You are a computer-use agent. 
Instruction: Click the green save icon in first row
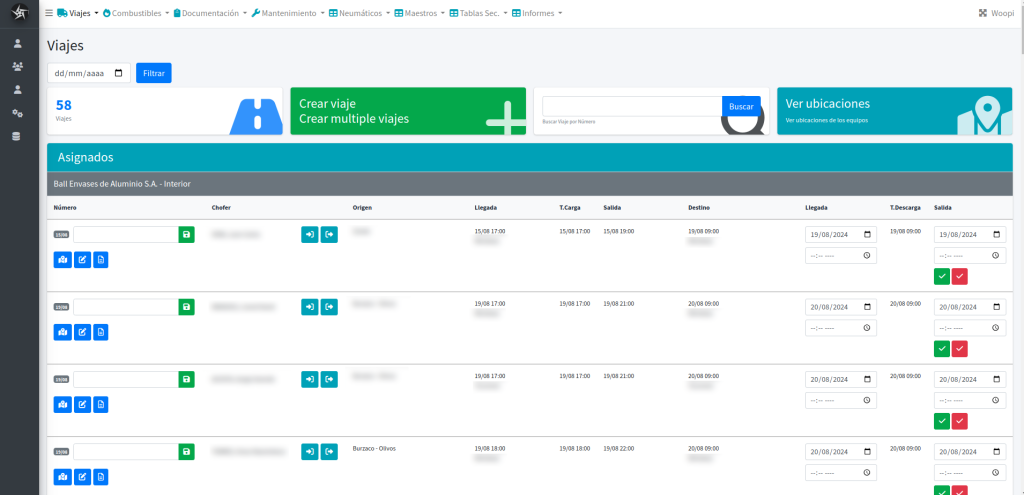point(187,234)
